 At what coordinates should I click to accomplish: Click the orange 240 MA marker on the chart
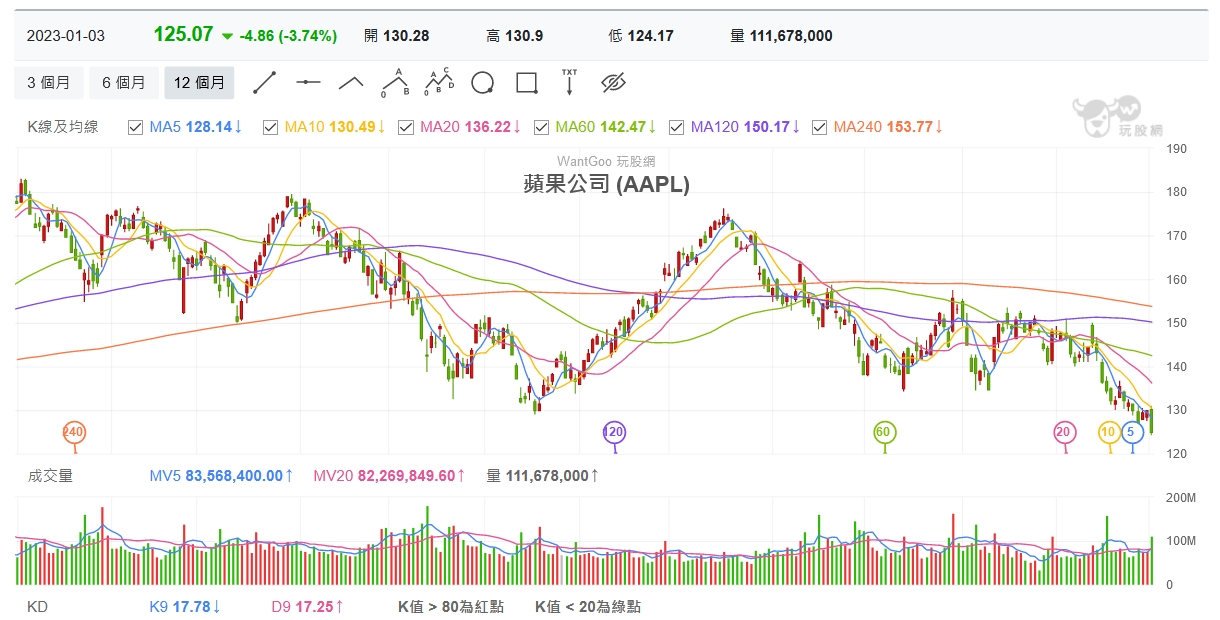73,432
